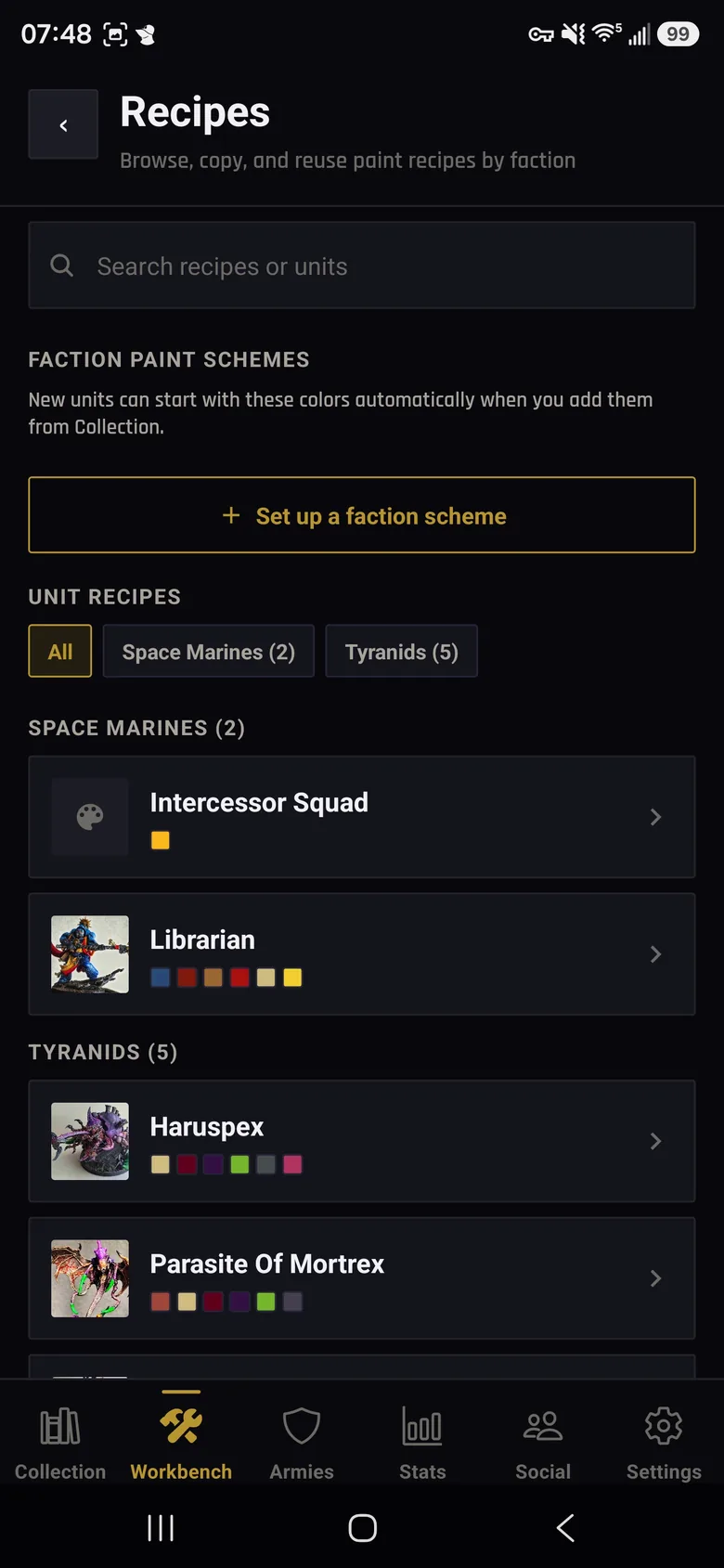Screen dimensions: 724x1568
Task: Open the Collection tab icon
Action: tap(60, 1426)
